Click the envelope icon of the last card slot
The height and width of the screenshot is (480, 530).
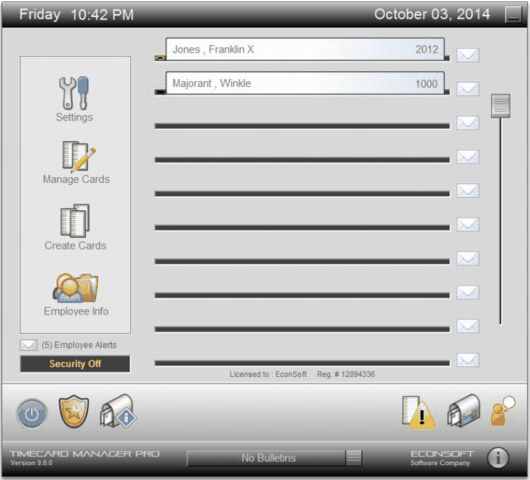click(468, 360)
